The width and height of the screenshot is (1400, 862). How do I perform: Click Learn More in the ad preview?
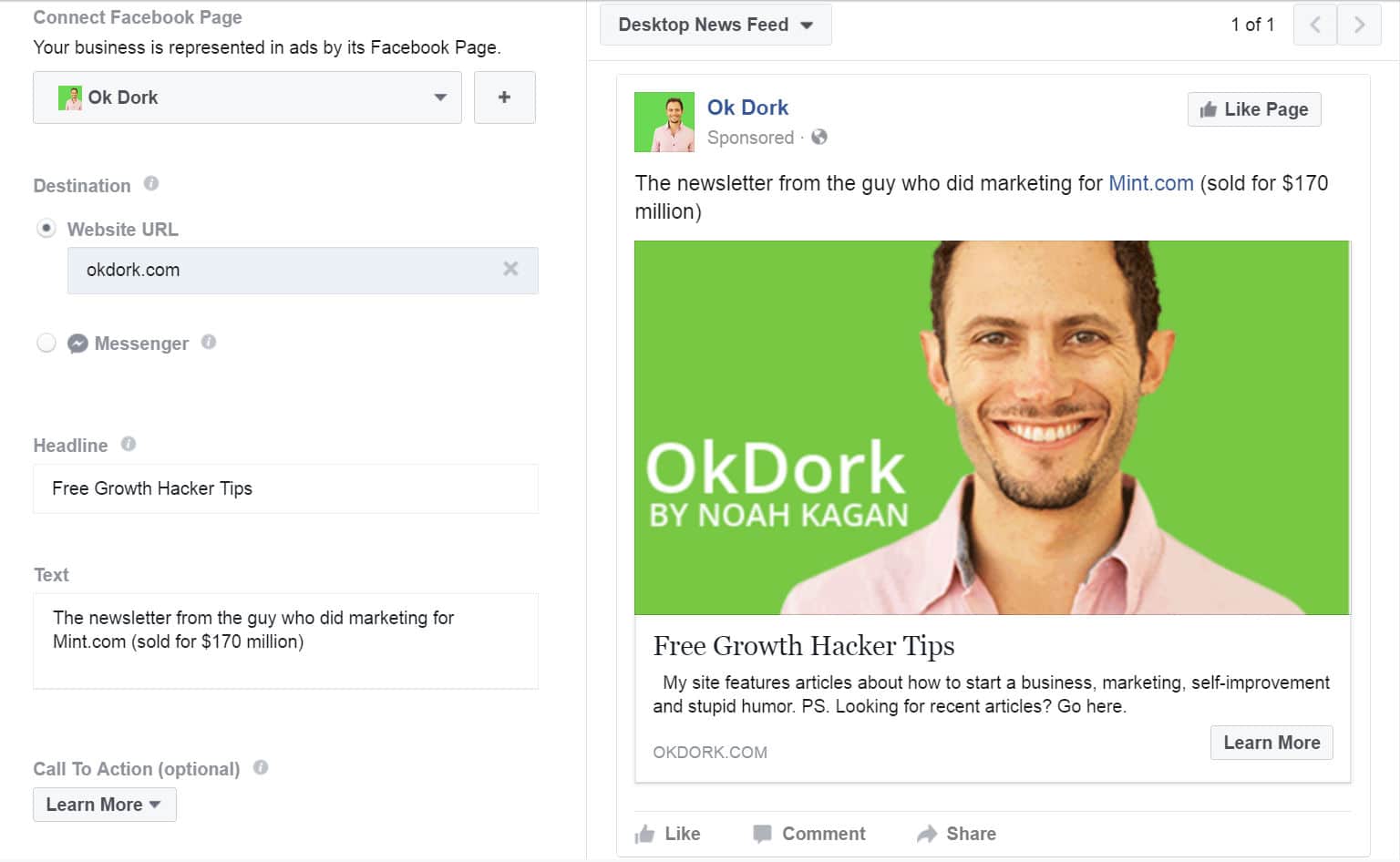[x=1271, y=742]
